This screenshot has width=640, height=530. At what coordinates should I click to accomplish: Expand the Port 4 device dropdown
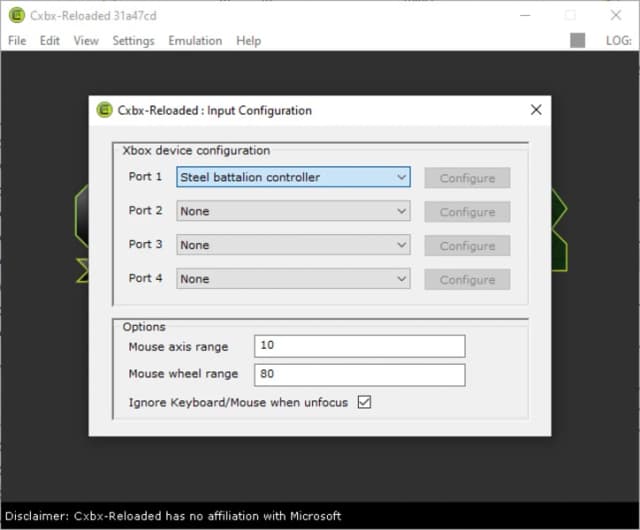(293, 279)
